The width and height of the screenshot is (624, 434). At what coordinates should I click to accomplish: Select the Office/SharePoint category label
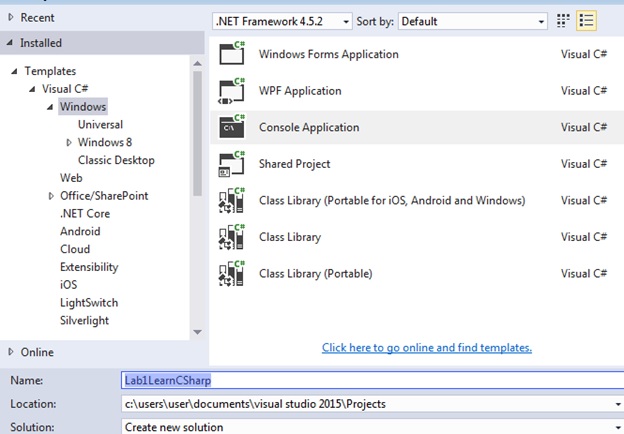click(104, 196)
